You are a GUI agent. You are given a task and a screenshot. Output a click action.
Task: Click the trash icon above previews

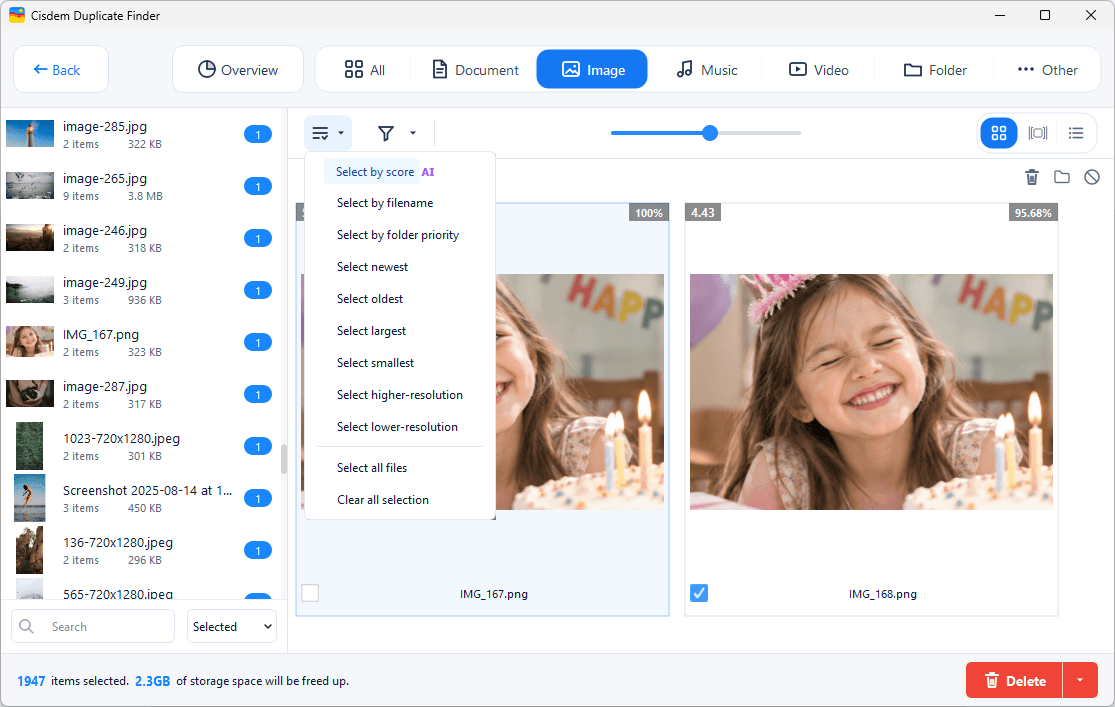pyautogui.click(x=1032, y=177)
